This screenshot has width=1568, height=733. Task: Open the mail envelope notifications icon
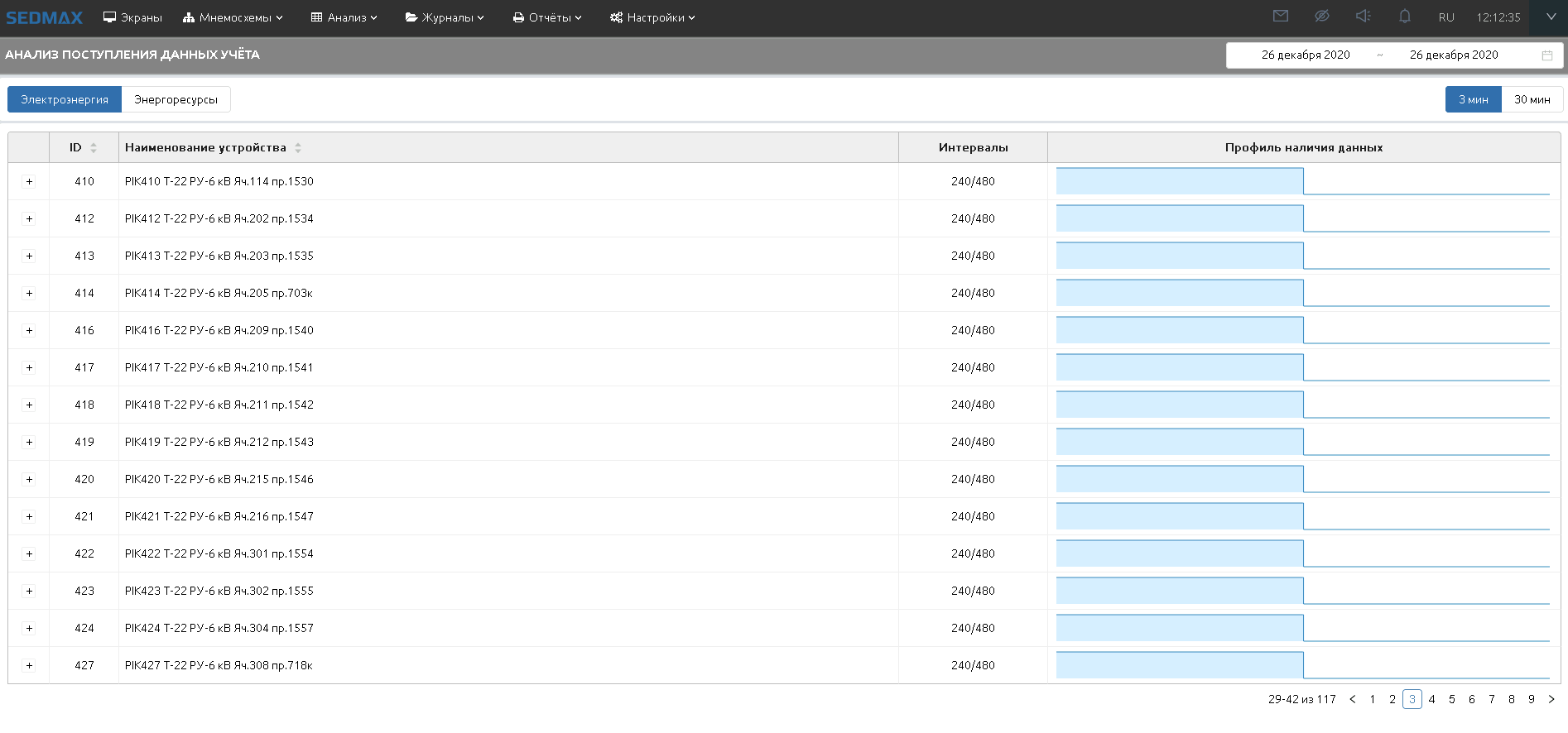point(1280,17)
